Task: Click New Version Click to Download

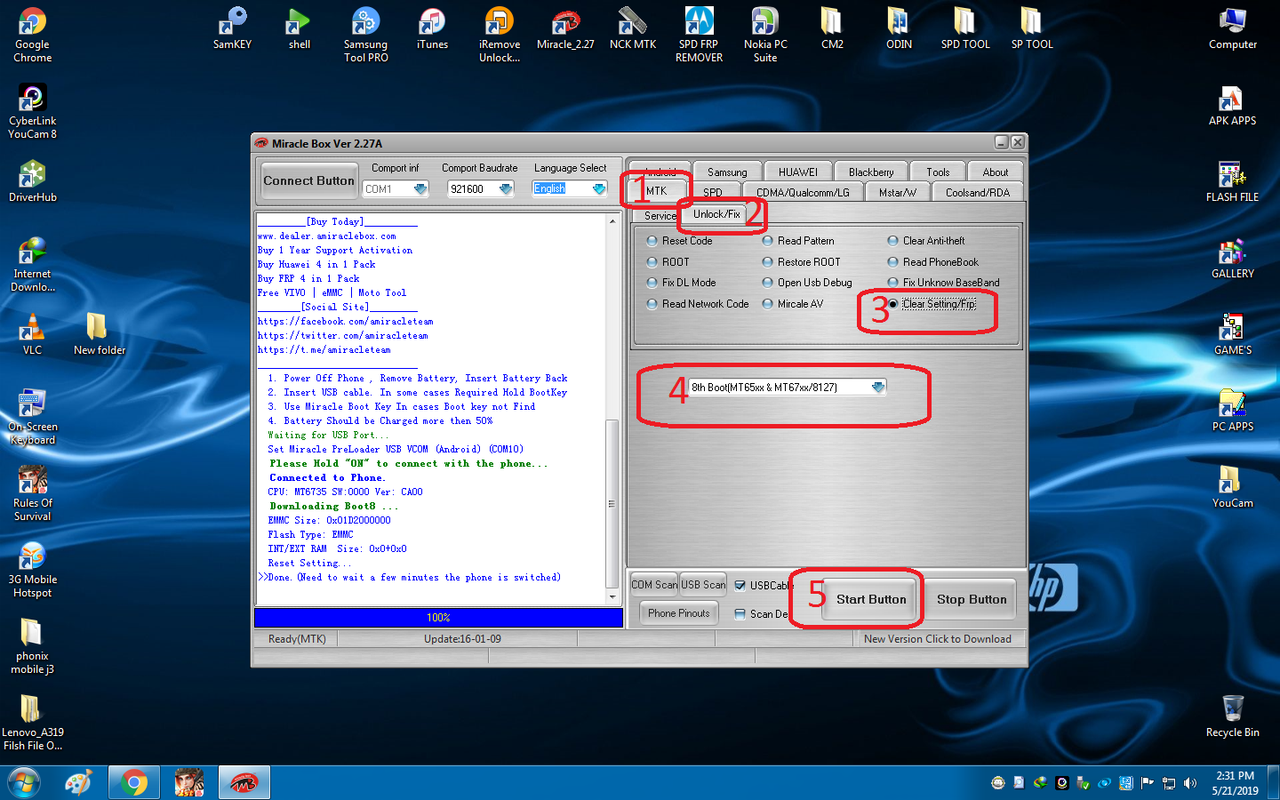Action: click(x=937, y=639)
